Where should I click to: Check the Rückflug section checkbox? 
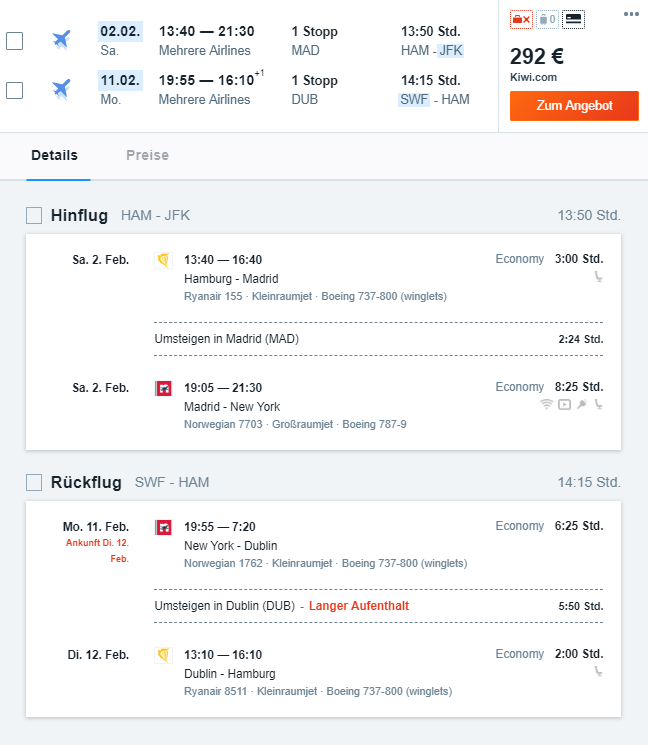click(x=34, y=482)
